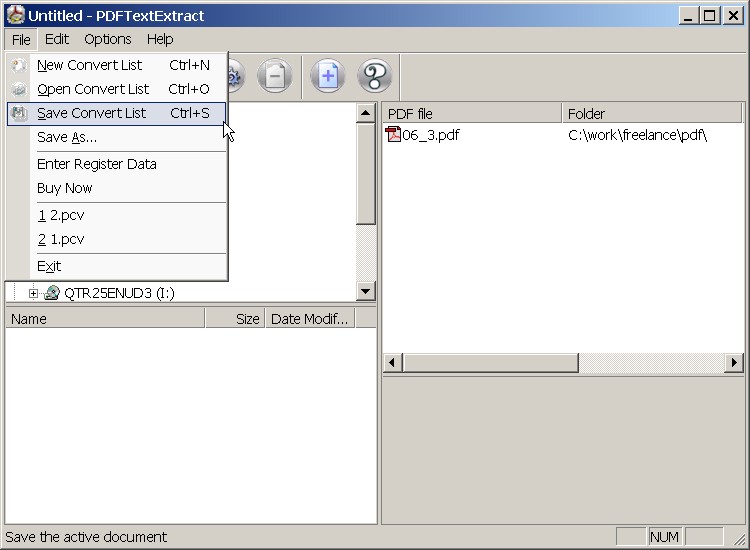Select 06_3.pdf in the PDF list

430,135
